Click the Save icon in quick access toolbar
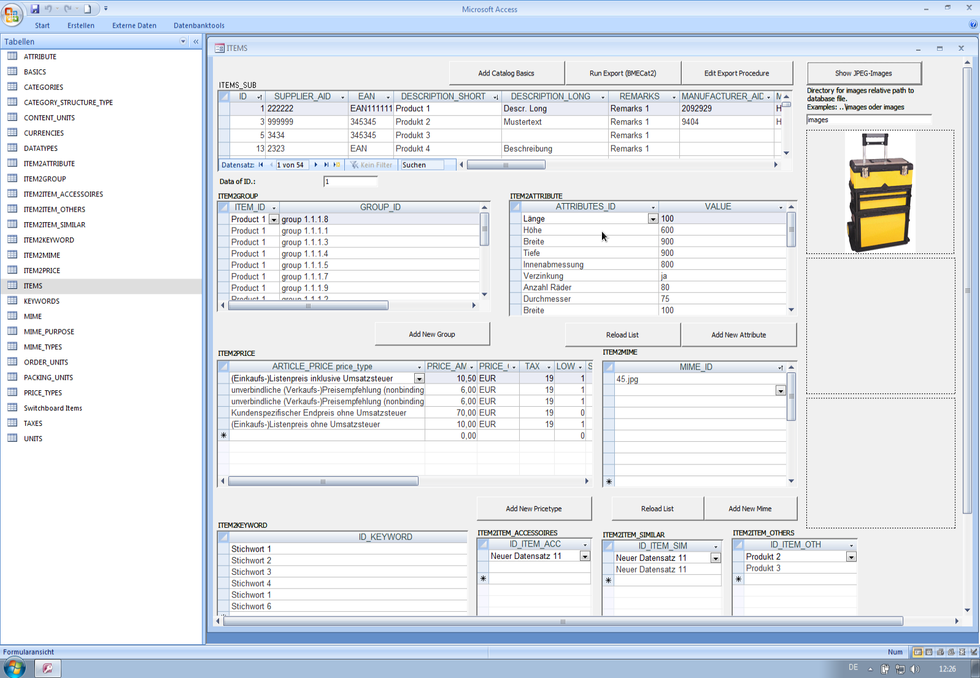 pyautogui.click(x=35, y=9)
